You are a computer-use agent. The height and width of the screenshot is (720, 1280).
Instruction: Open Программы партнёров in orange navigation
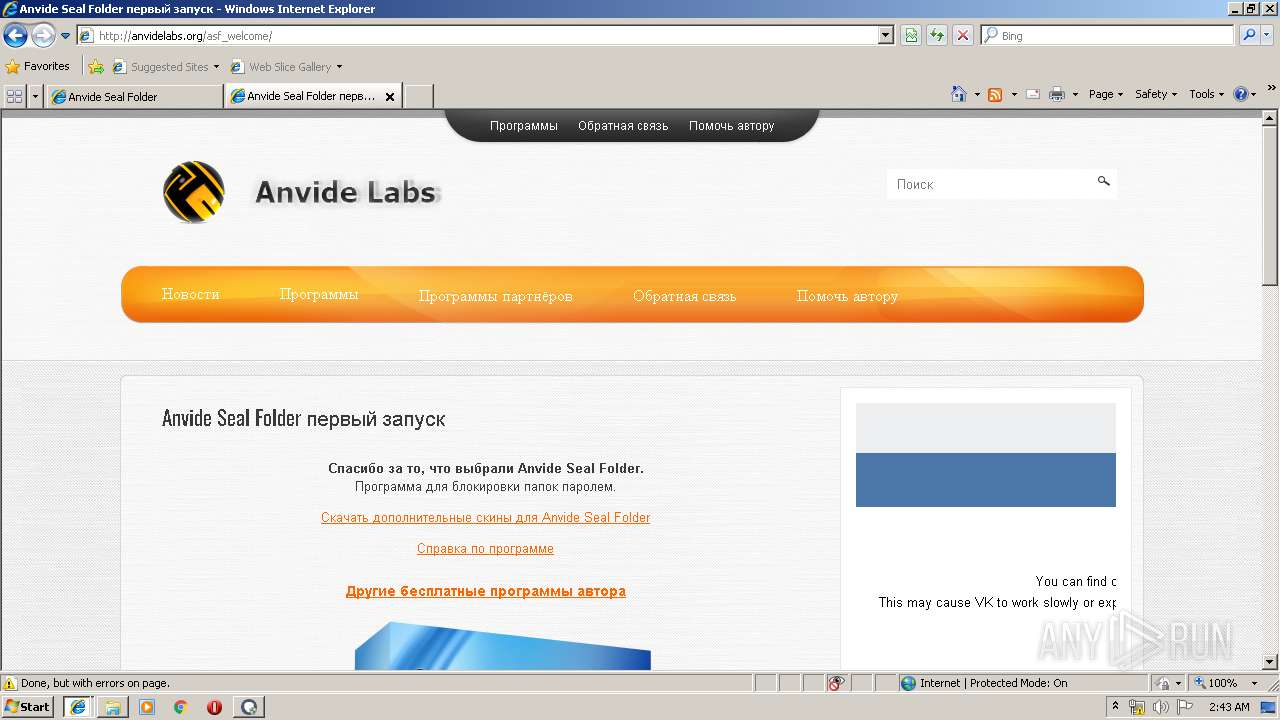tap(496, 296)
